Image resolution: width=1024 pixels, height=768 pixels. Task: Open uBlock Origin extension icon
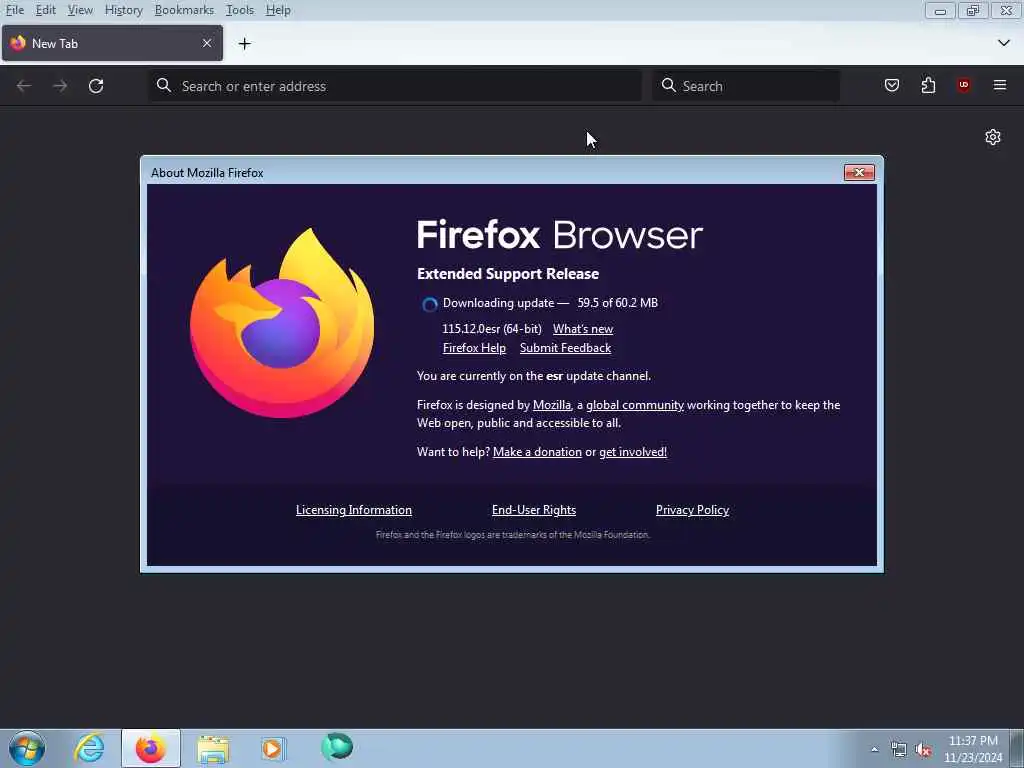(x=964, y=85)
